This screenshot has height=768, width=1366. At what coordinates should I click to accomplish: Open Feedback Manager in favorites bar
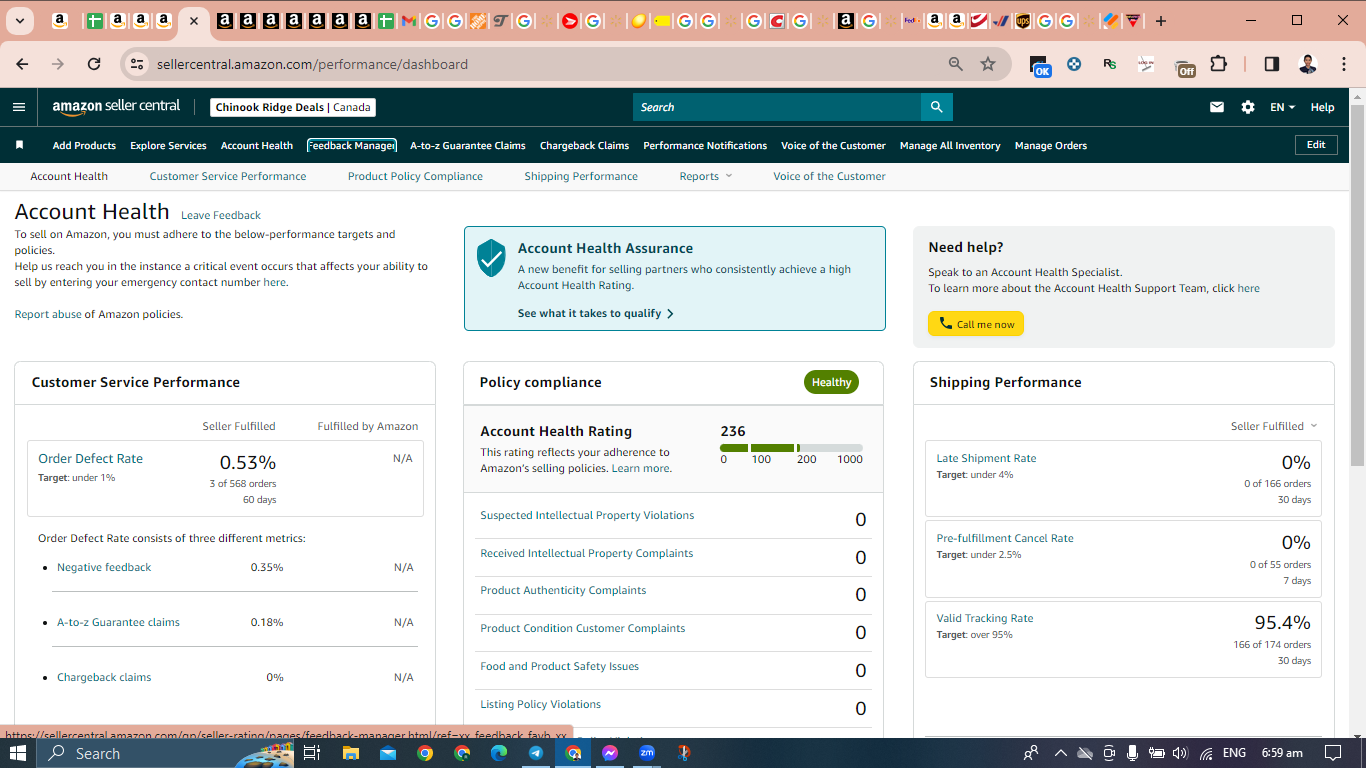click(x=352, y=145)
